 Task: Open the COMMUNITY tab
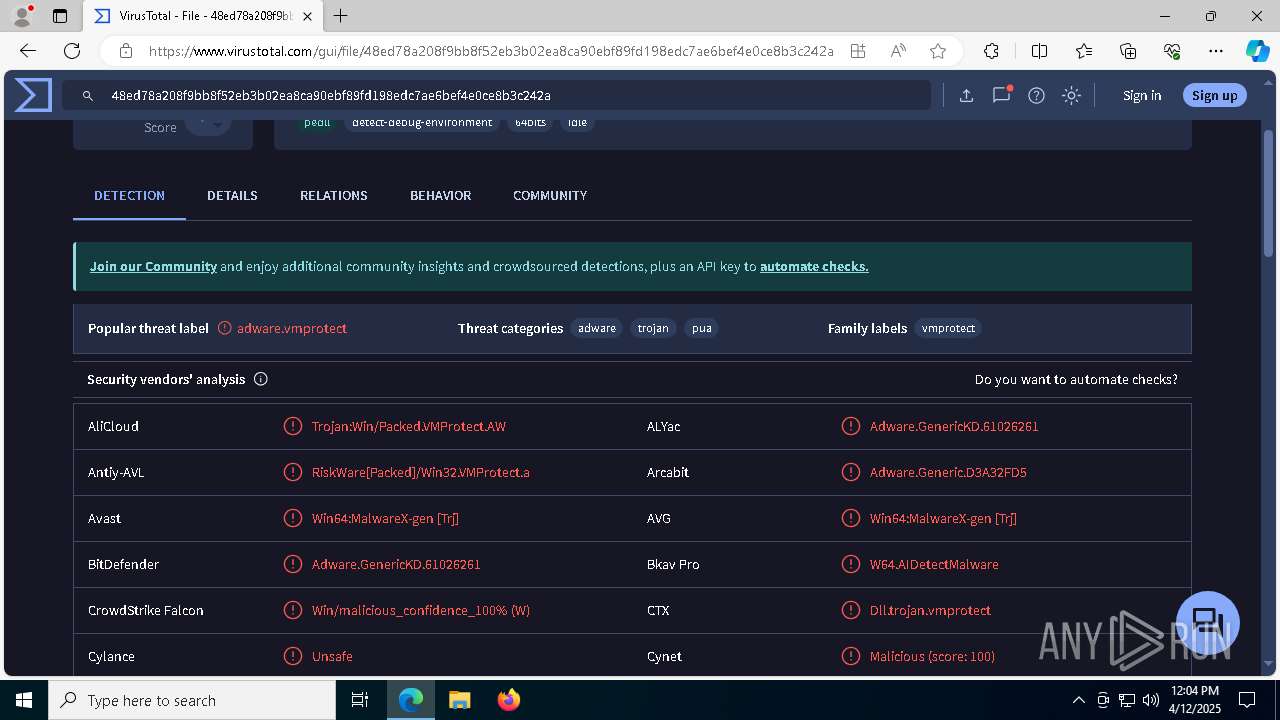[550, 196]
